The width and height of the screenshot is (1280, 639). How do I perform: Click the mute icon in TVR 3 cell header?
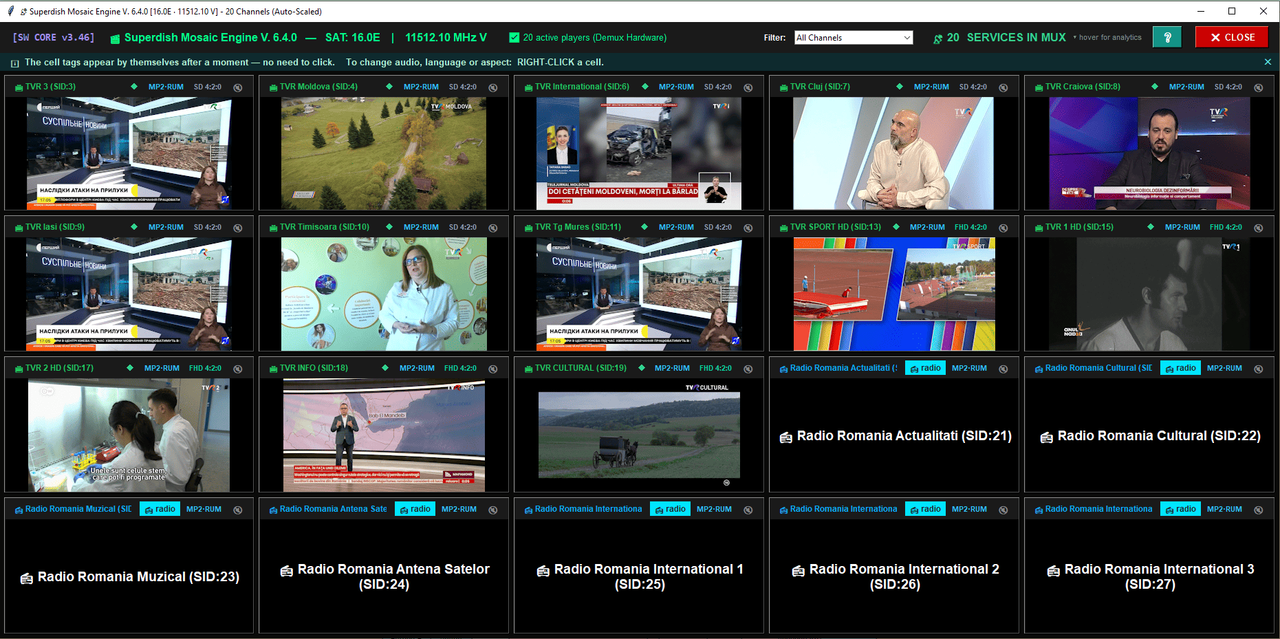(x=238, y=87)
